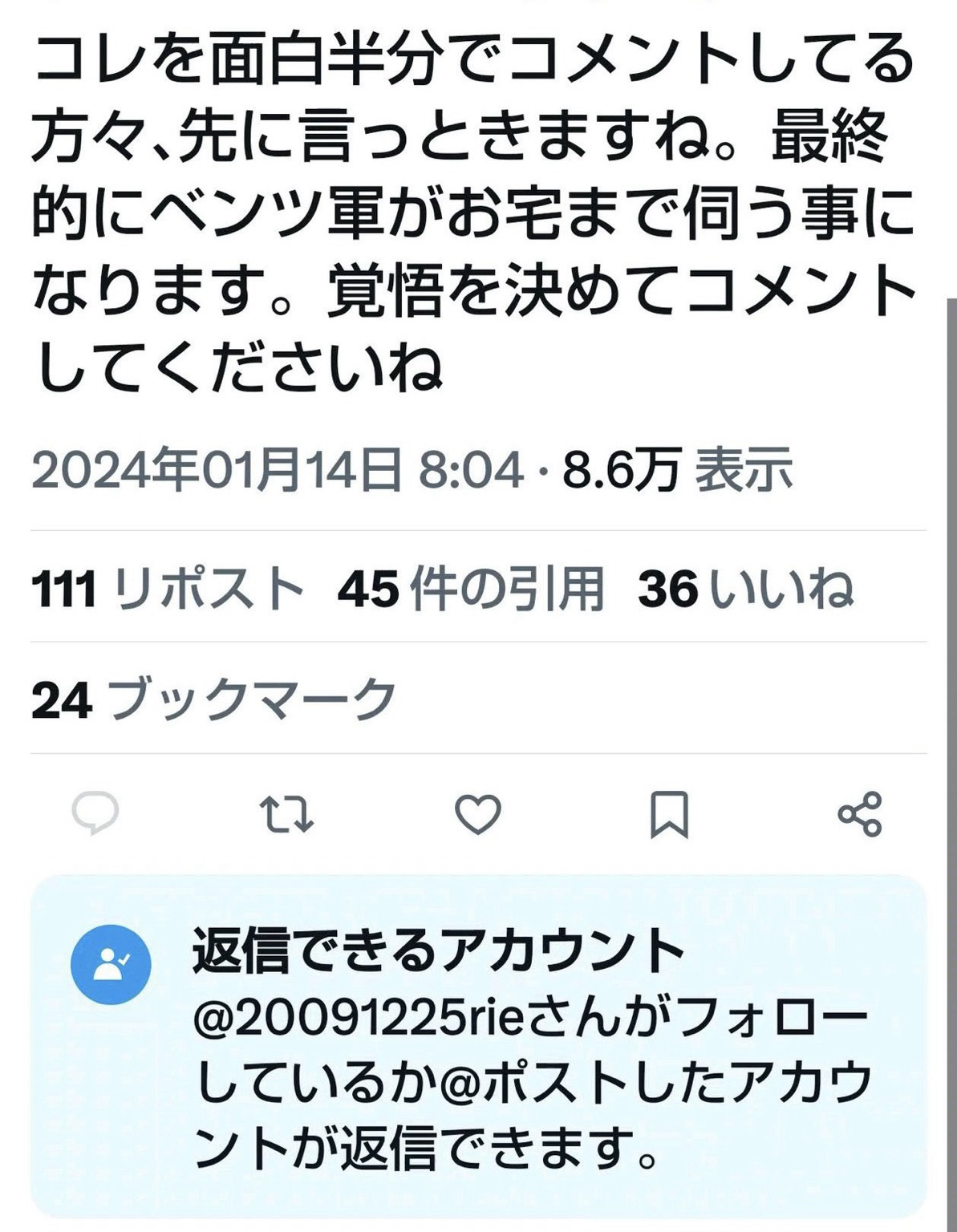Screen dimensions: 957x1232
Task: Tap the repost arrows icon
Action: (287, 814)
